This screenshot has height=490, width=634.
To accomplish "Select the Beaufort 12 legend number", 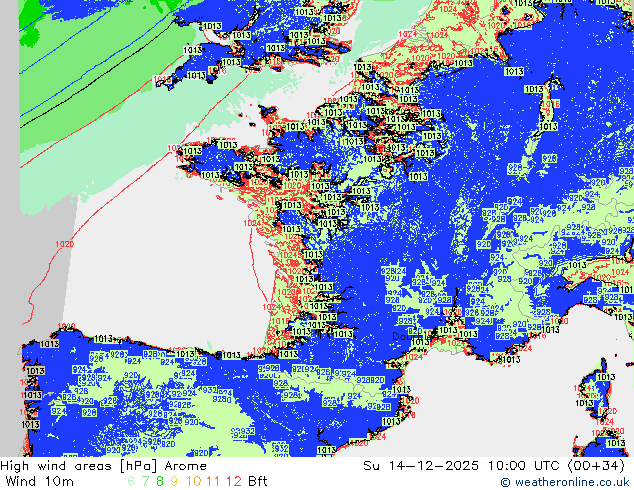I will click(x=234, y=482).
